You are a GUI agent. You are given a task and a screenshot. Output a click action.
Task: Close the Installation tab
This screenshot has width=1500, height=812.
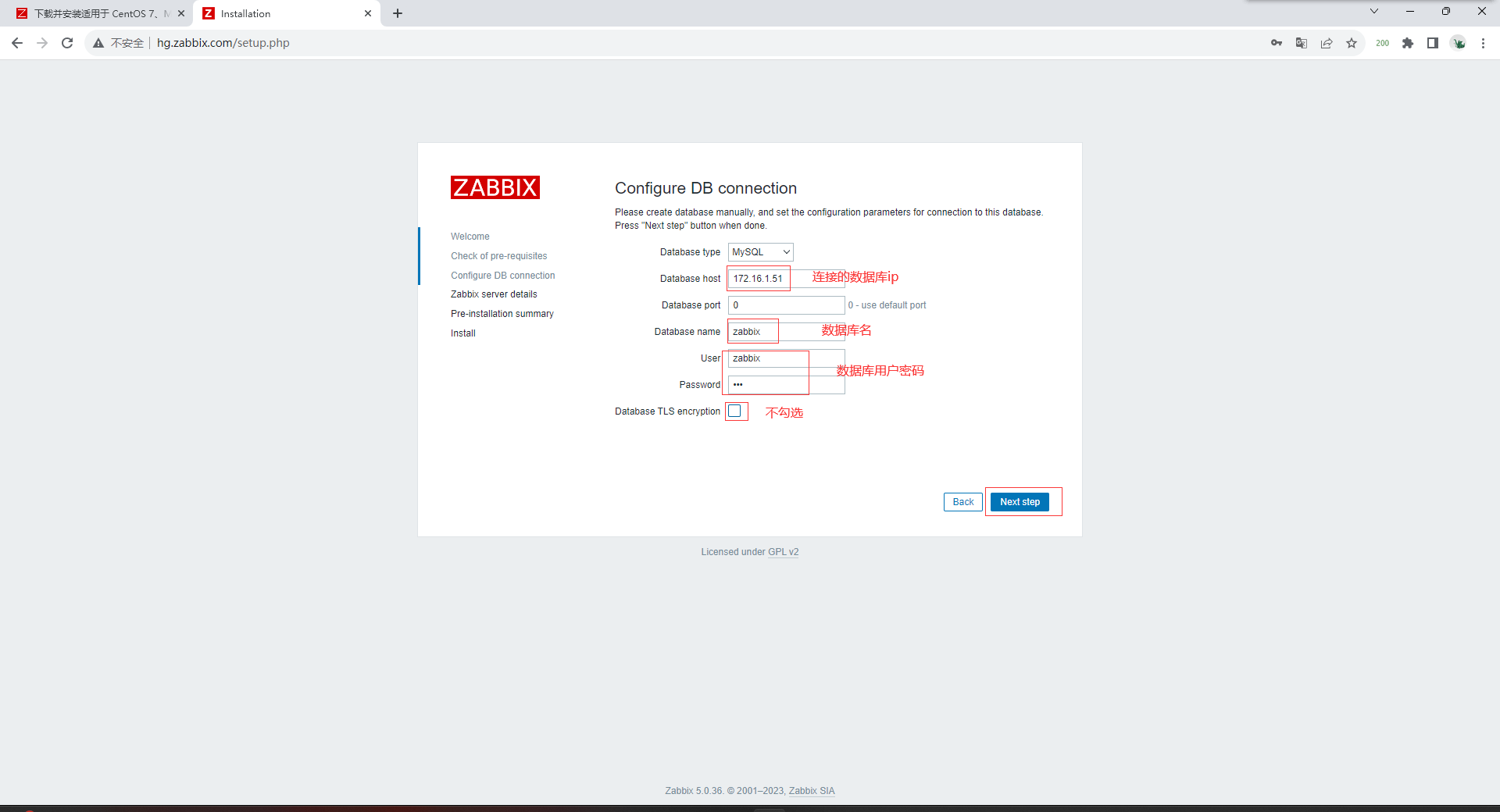click(x=368, y=13)
